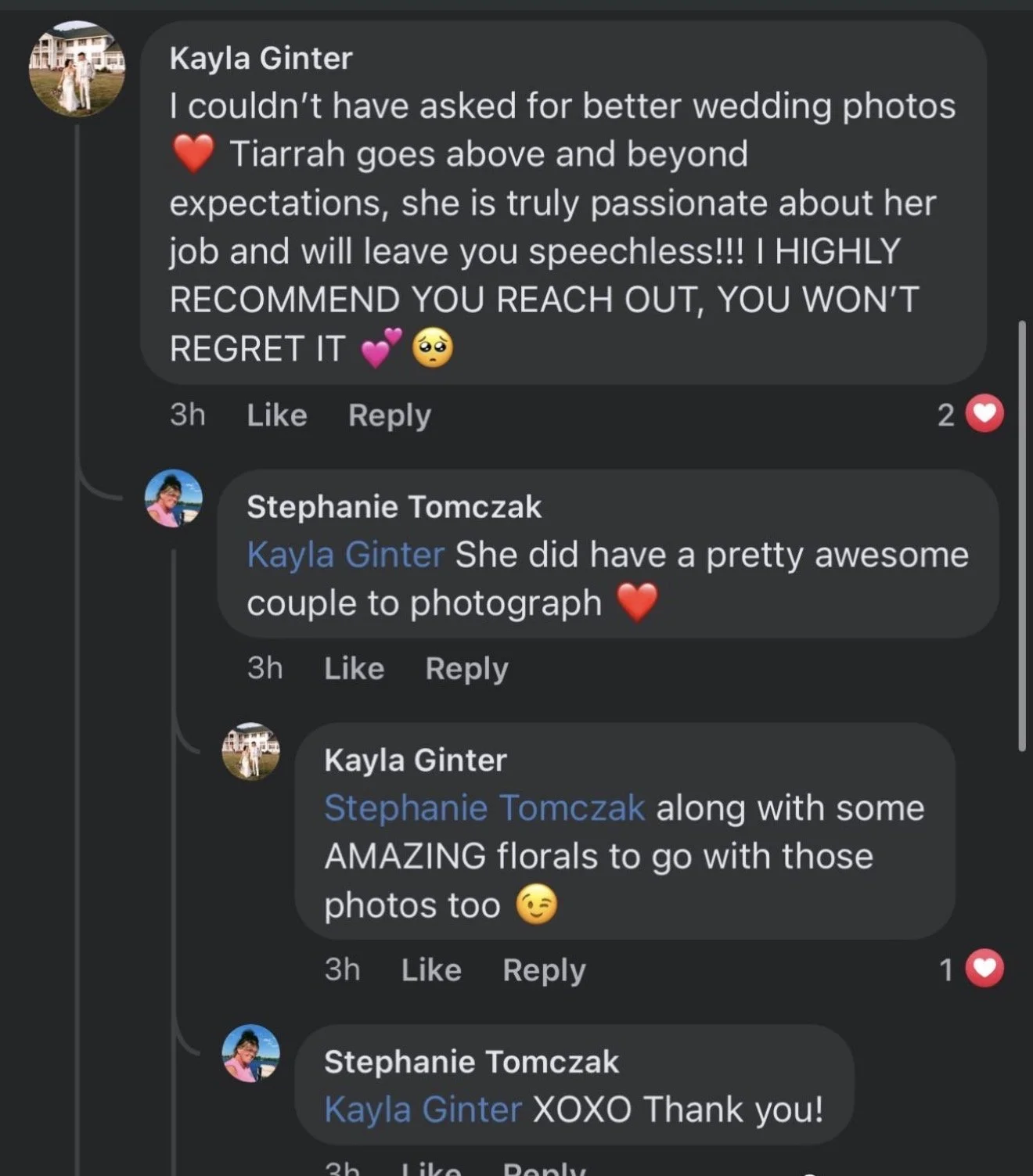Reply to Kayla's AMAZING florals comment
Viewport: 1033px width, 1176px height.
click(x=544, y=970)
